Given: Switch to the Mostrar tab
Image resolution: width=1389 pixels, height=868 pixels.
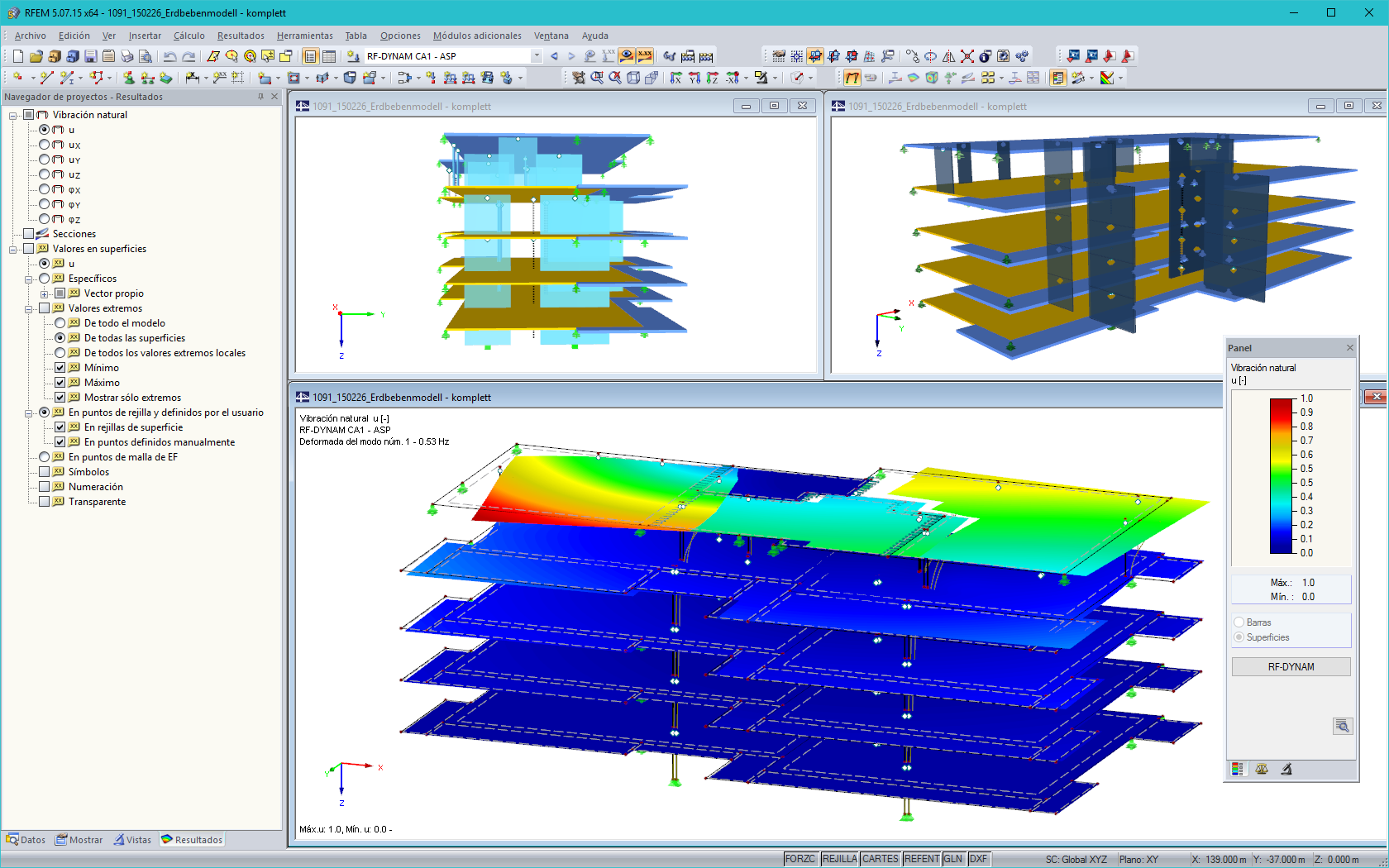Looking at the screenshot, I should (x=79, y=839).
